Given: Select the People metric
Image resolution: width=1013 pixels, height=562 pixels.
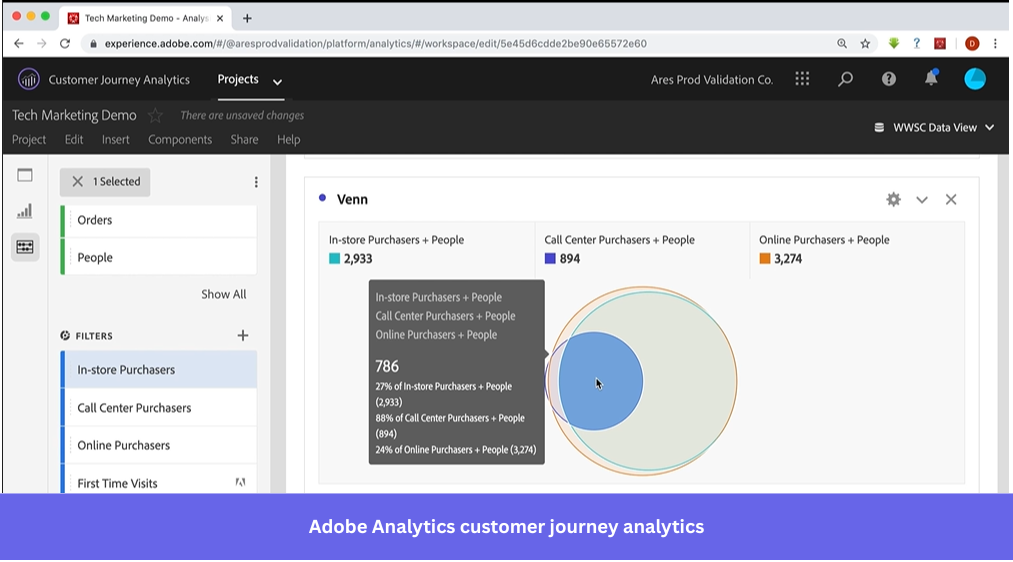Looking at the screenshot, I should pos(158,258).
